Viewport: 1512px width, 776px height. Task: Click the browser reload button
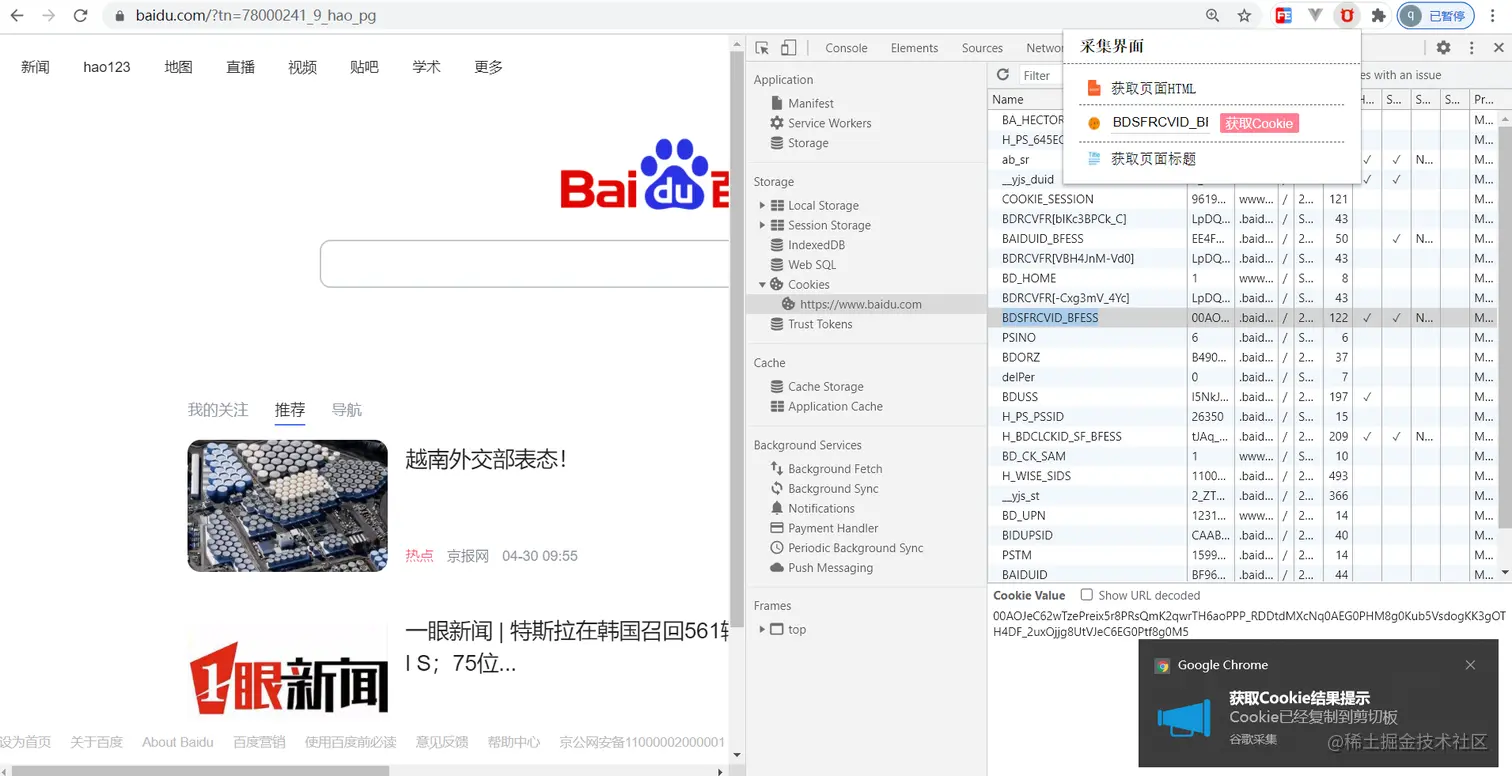[x=81, y=16]
